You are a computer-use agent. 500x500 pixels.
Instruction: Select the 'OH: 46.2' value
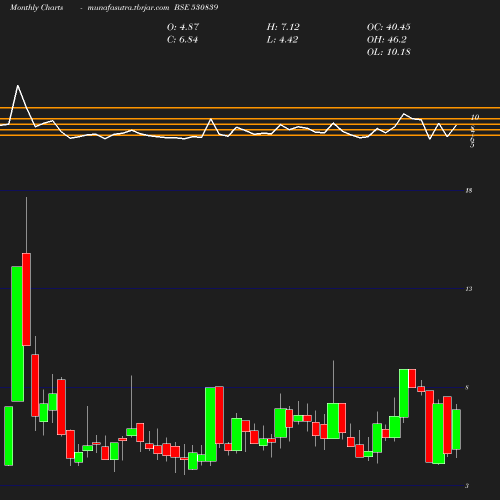click(387, 40)
